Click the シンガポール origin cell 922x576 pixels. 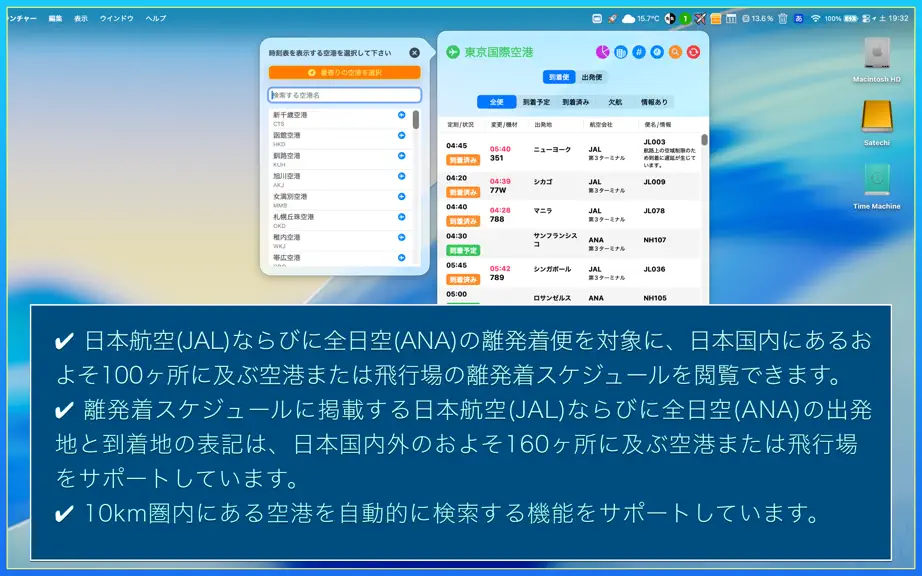tap(552, 269)
